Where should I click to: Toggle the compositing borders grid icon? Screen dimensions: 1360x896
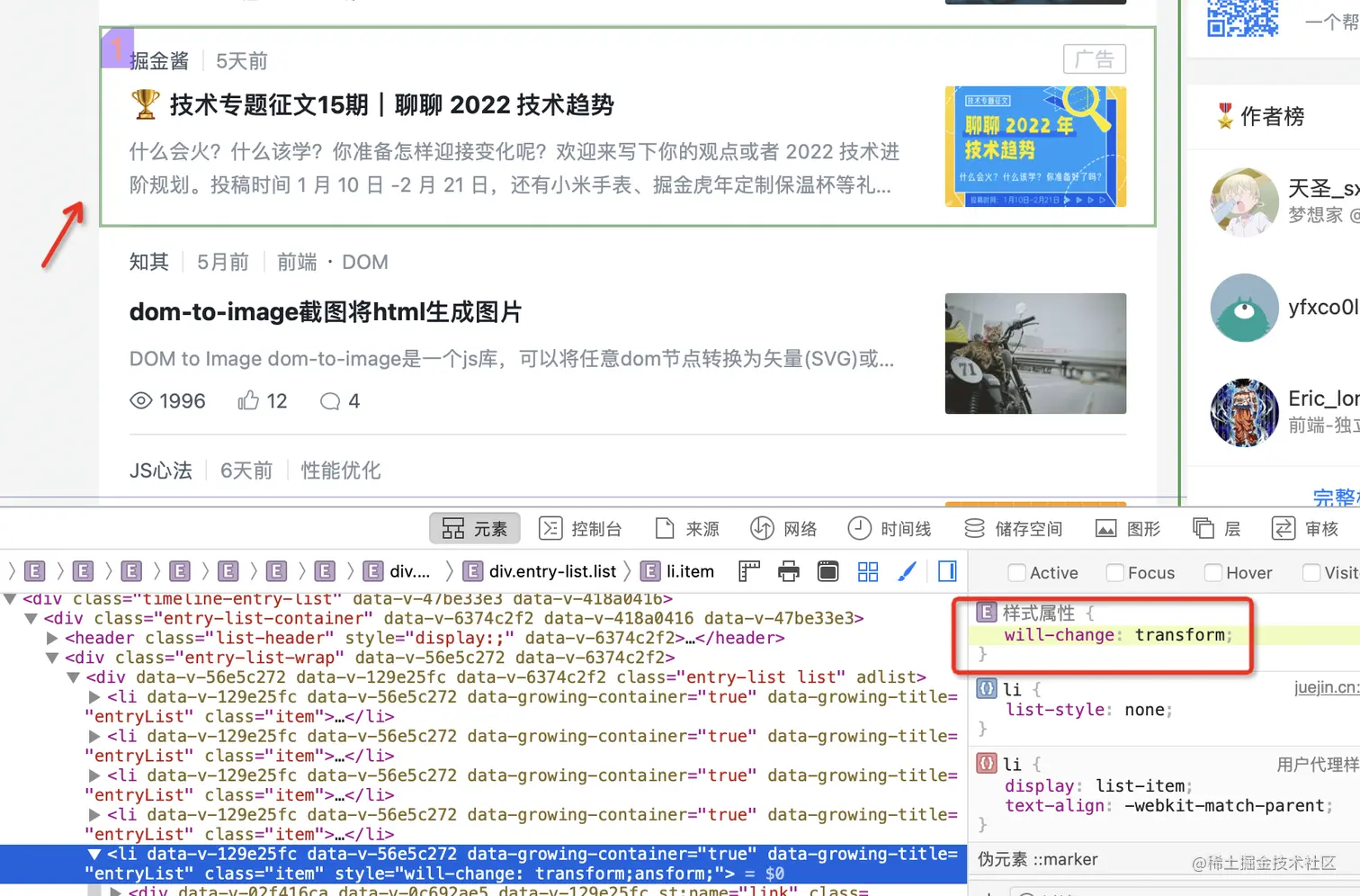click(868, 571)
